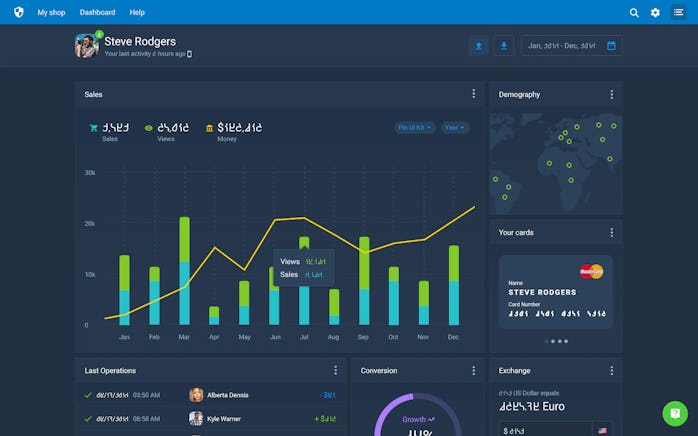Click the Sep bar in sales chart
This screenshot has width=698, height=436.
[364, 281]
